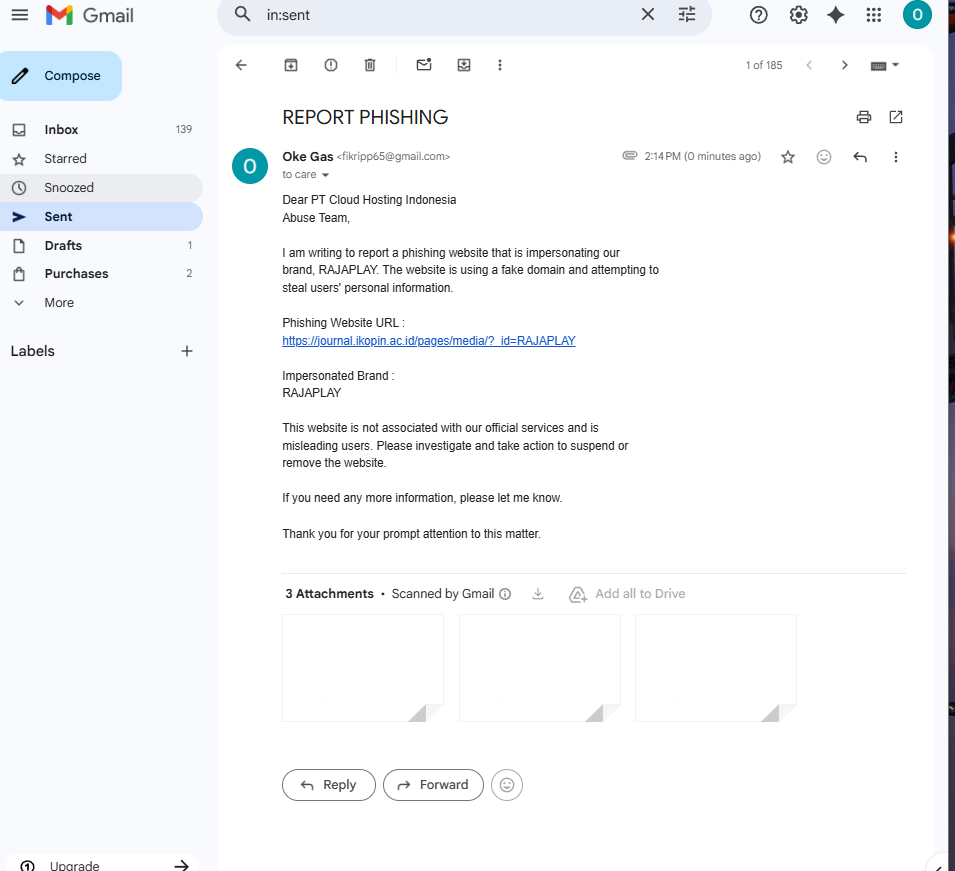Report this email as spam
The width and height of the screenshot is (955, 871).
(x=331, y=65)
